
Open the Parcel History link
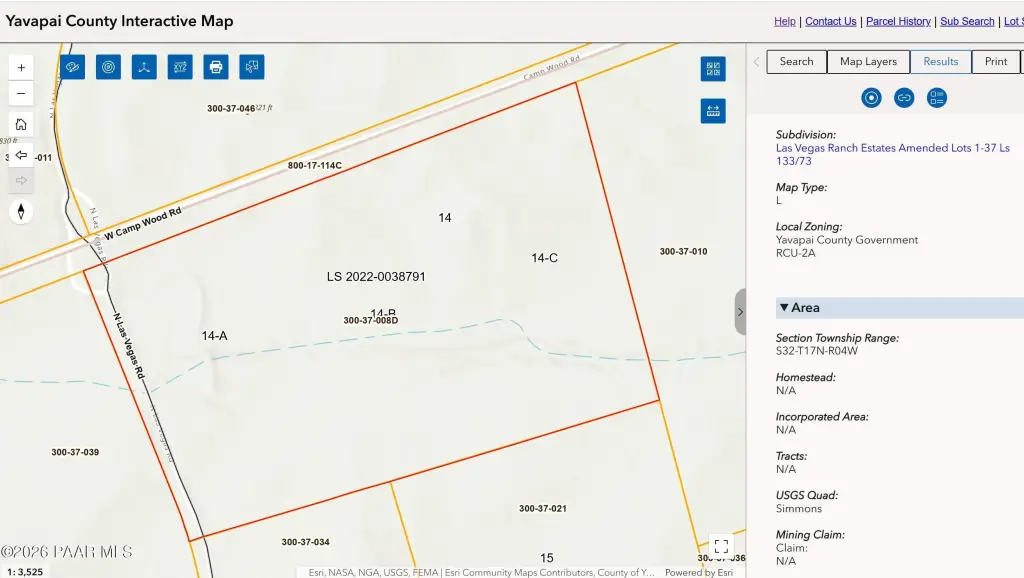pyautogui.click(x=899, y=22)
